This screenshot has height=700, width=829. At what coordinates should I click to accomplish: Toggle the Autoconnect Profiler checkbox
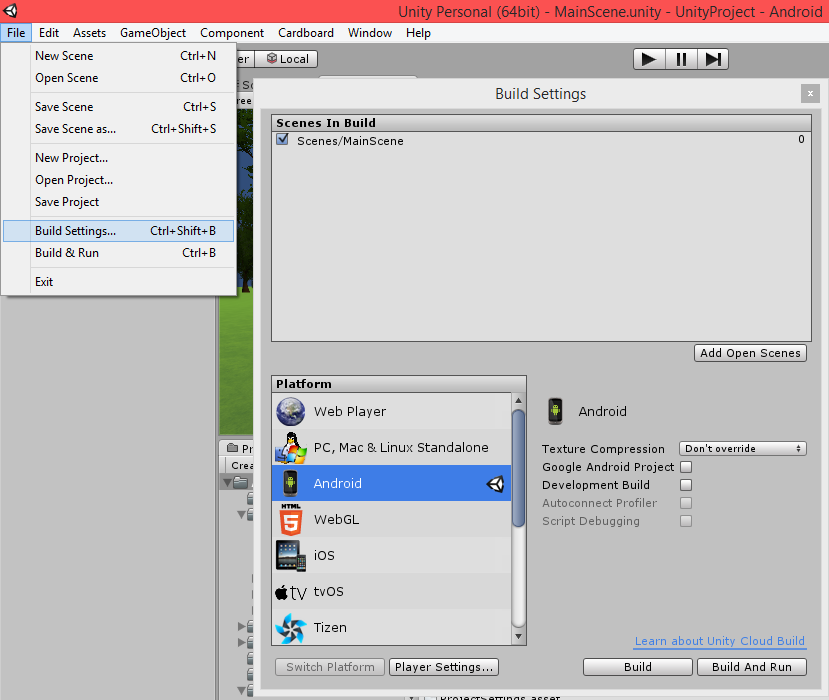[x=686, y=503]
